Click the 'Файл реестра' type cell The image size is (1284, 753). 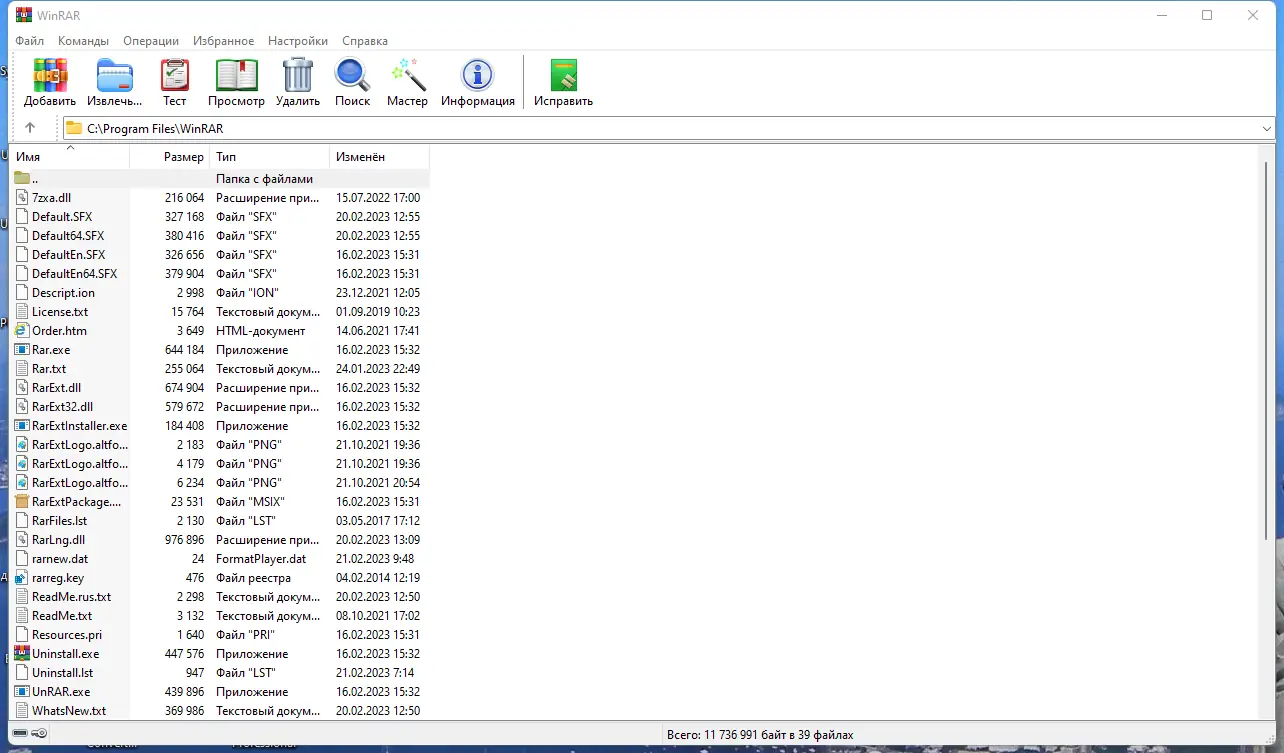[x=253, y=578]
